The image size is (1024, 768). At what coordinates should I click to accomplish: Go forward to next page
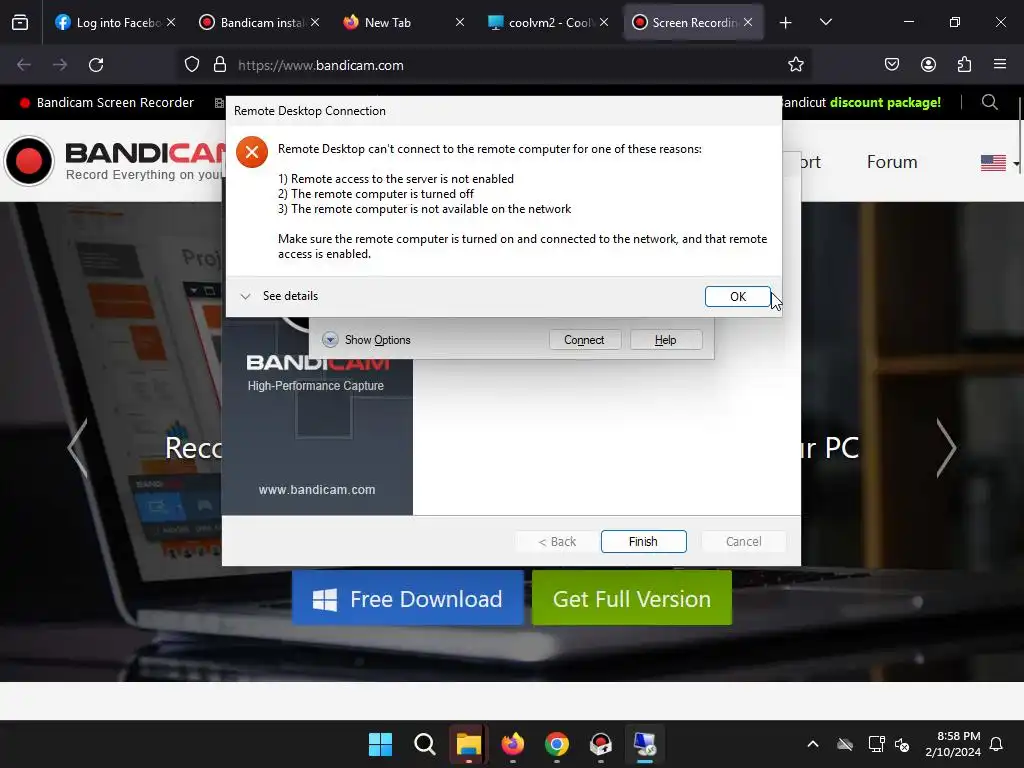tap(60, 65)
